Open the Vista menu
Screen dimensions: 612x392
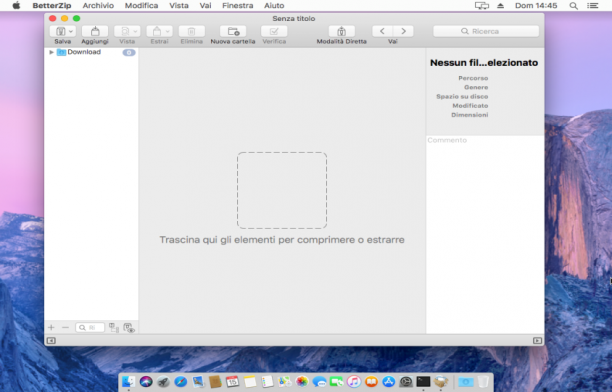click(x=179, y=5)
